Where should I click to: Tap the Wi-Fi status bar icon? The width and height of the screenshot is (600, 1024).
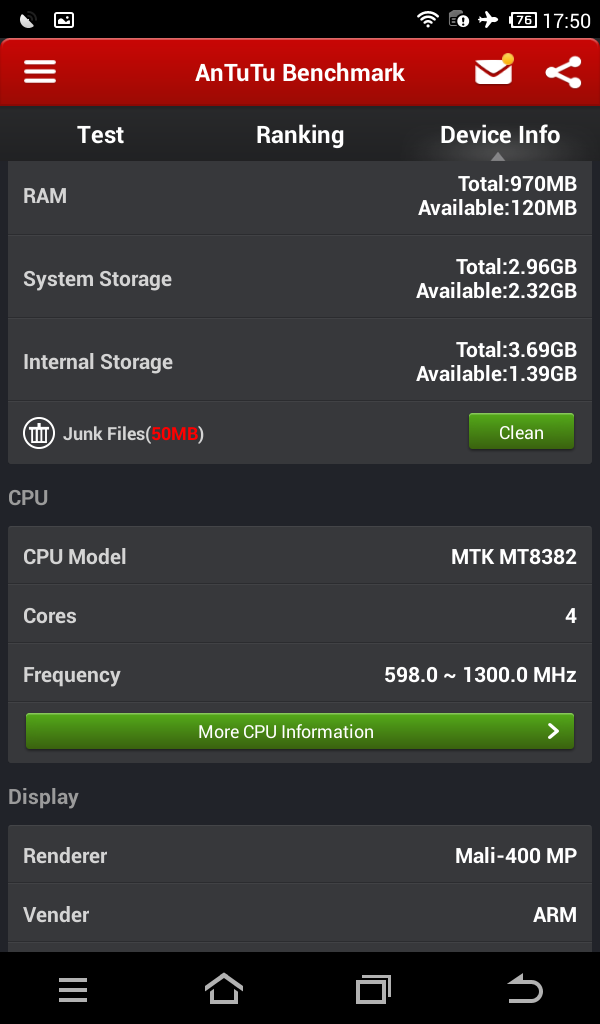[428, 19]
